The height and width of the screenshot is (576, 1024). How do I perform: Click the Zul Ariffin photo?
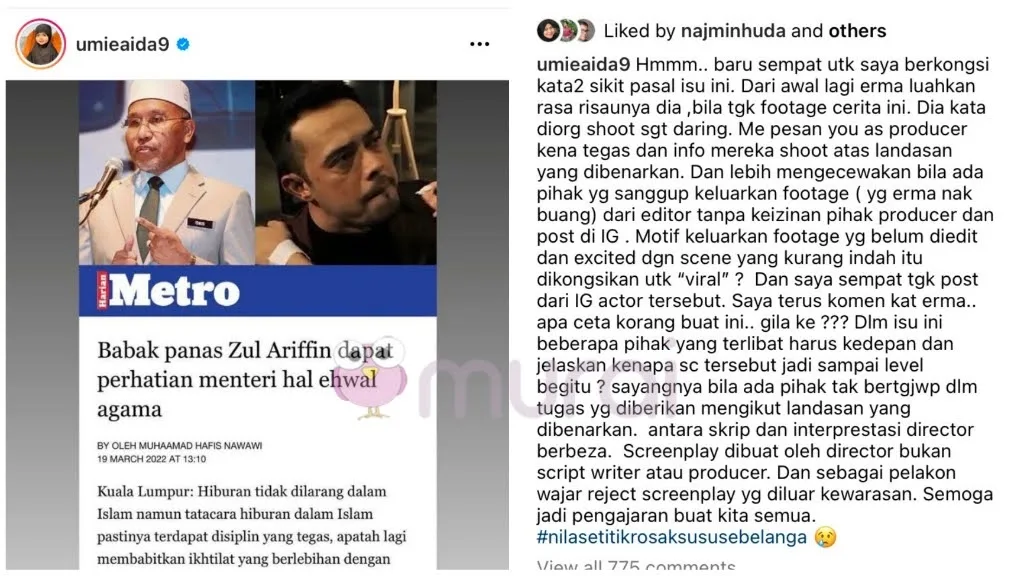[x=346, y=173]
